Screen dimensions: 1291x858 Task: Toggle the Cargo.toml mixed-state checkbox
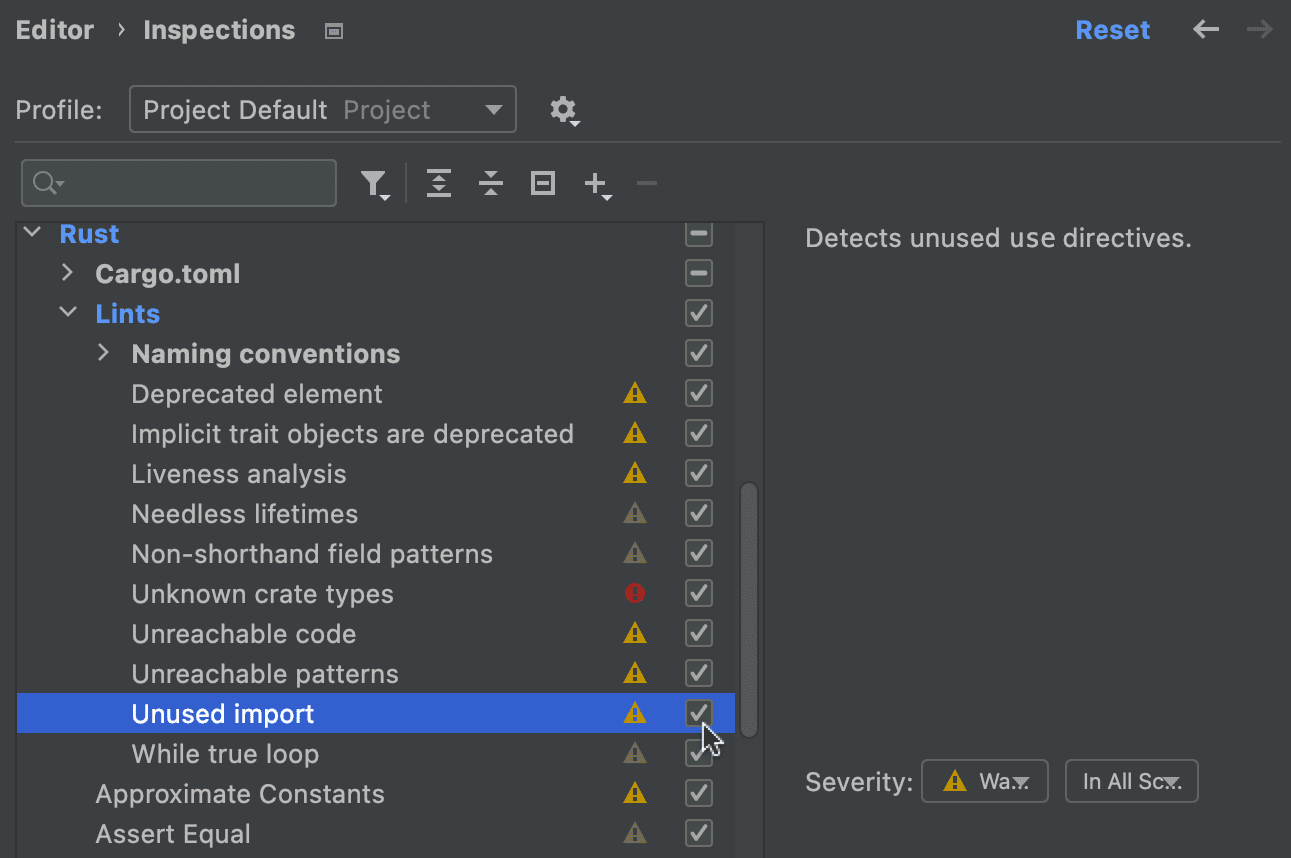pyautogui.click(x=698, y=273)
